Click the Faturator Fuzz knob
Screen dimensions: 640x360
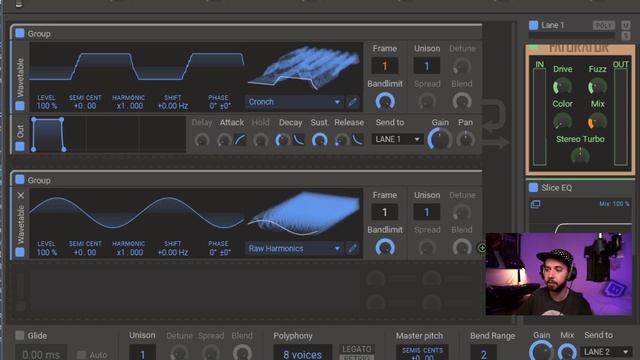[x=597, y=86]
